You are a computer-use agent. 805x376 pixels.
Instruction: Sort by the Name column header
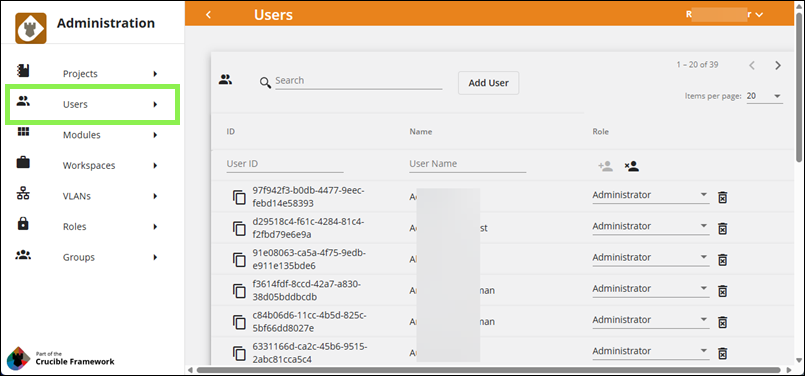[420, 131]
